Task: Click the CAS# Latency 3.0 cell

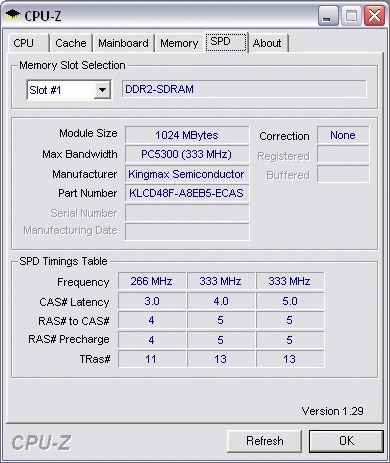Action: tap(152, 301)
